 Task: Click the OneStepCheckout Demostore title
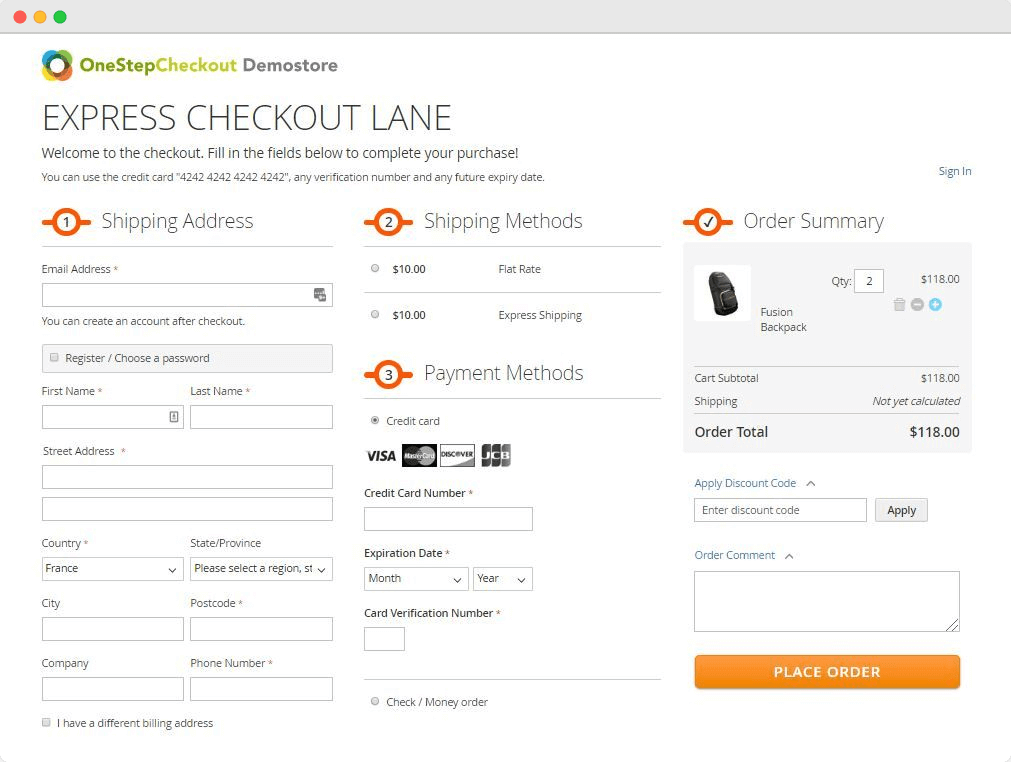pos(208,65)
